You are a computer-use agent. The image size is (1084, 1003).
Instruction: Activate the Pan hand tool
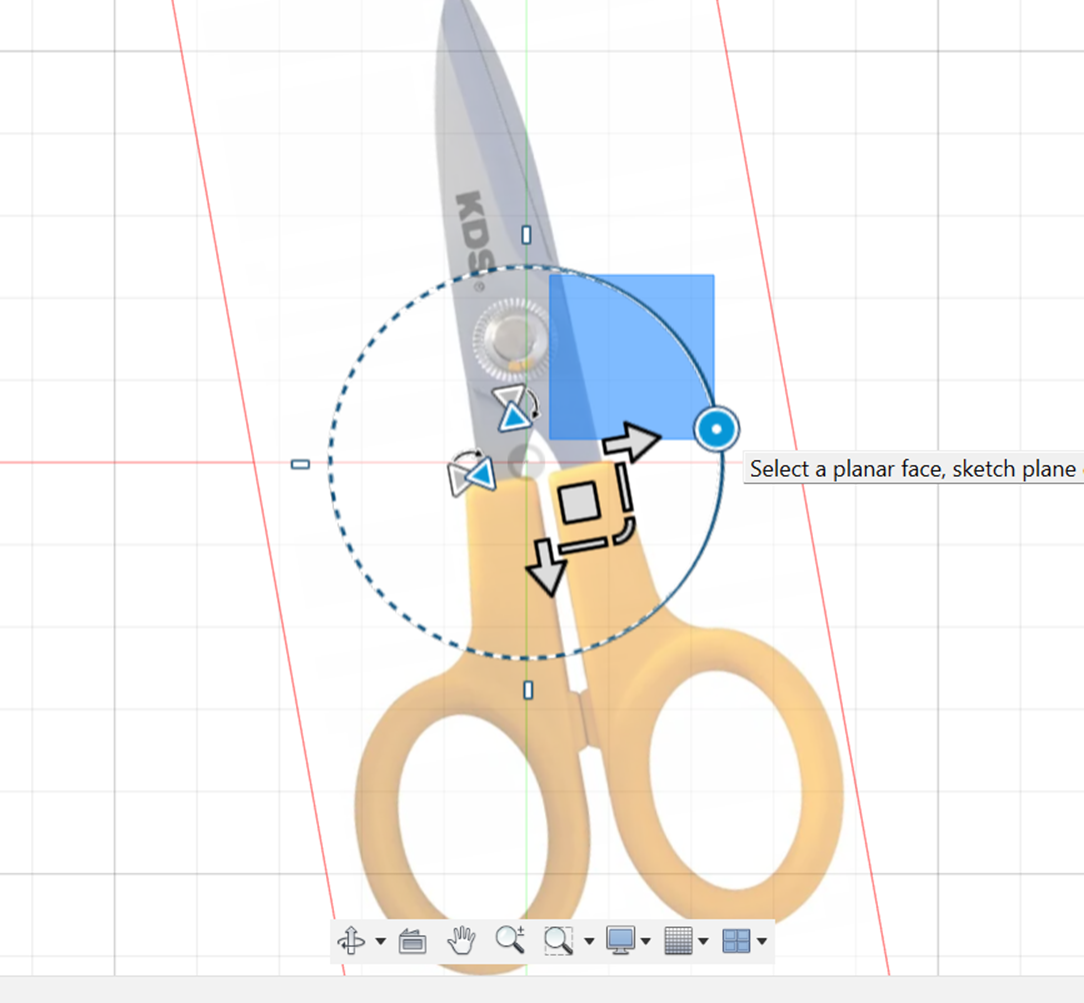pyautogui.click(x=461, y=940)
